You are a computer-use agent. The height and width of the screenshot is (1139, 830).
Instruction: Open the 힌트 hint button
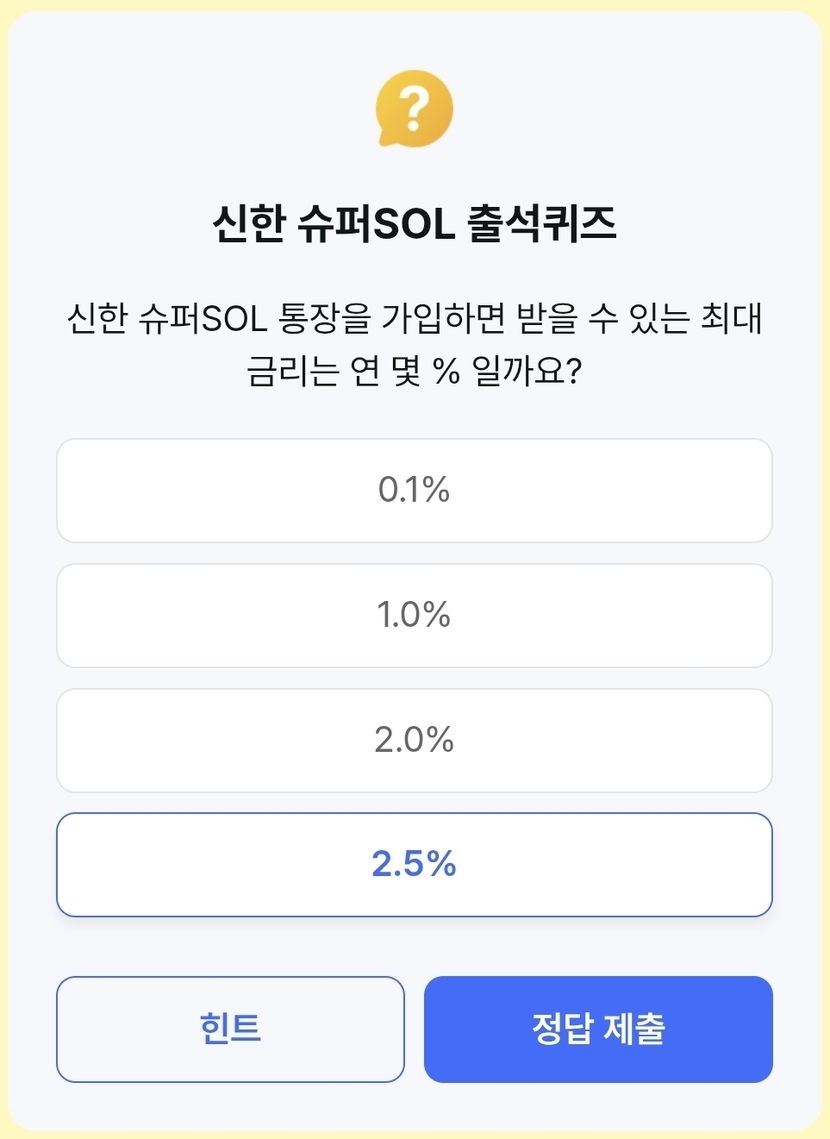[230, 1029]
